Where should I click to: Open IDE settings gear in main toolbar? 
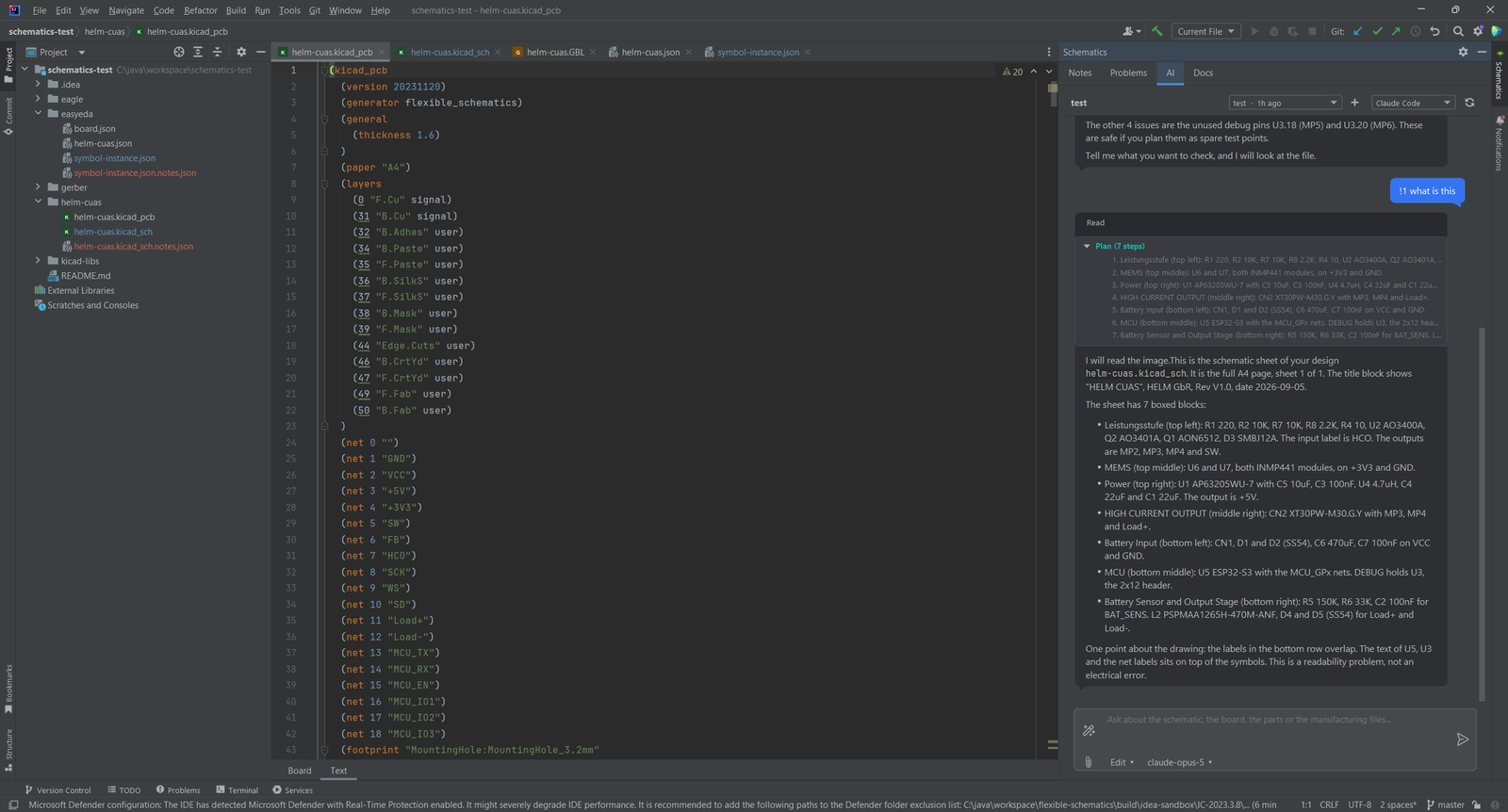[x=1478, y=31]
